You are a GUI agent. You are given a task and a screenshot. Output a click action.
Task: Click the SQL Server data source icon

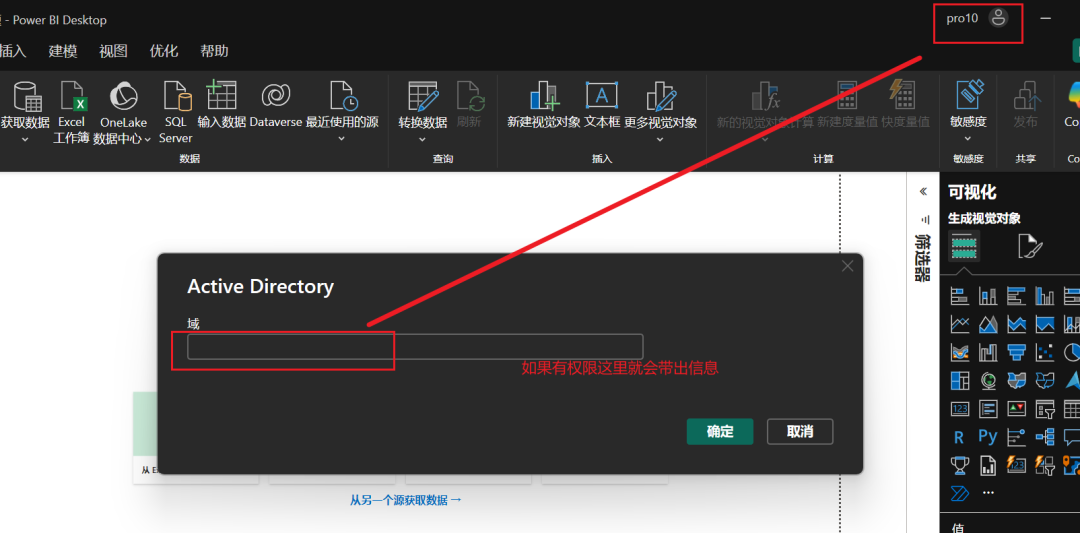176,96
